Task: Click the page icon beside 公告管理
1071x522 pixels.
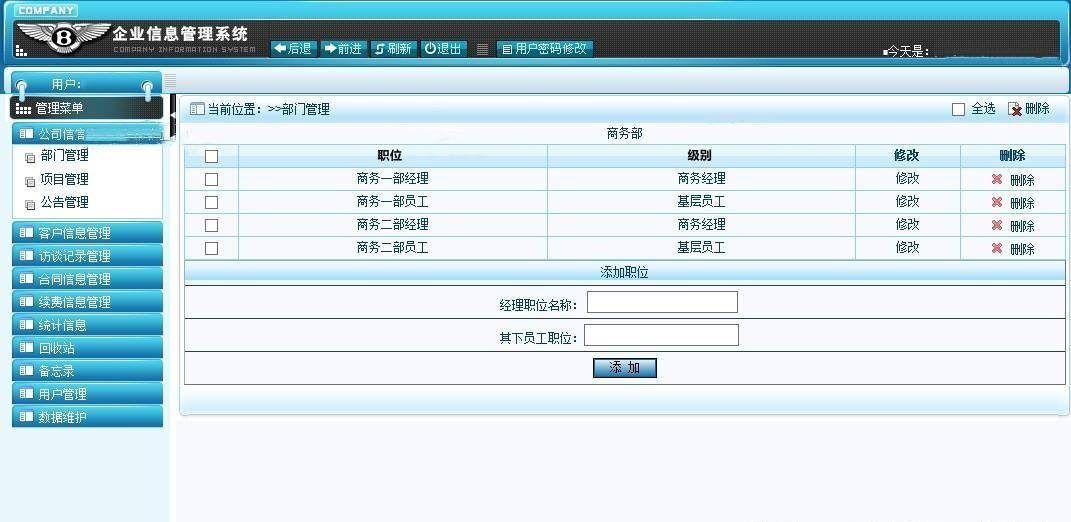Action: [29, 205]
